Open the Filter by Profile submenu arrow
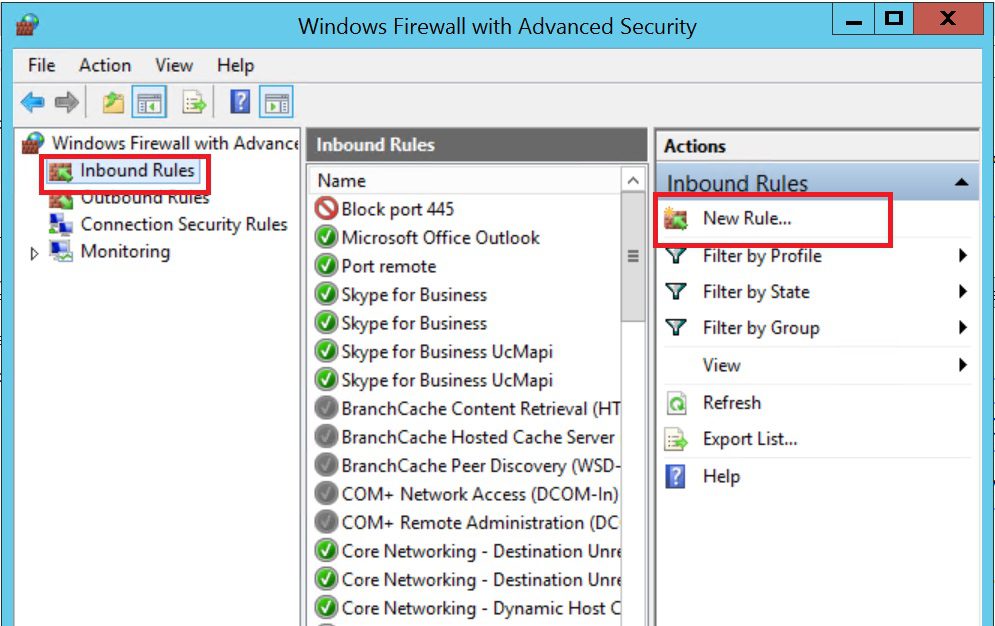 [963, 256]
